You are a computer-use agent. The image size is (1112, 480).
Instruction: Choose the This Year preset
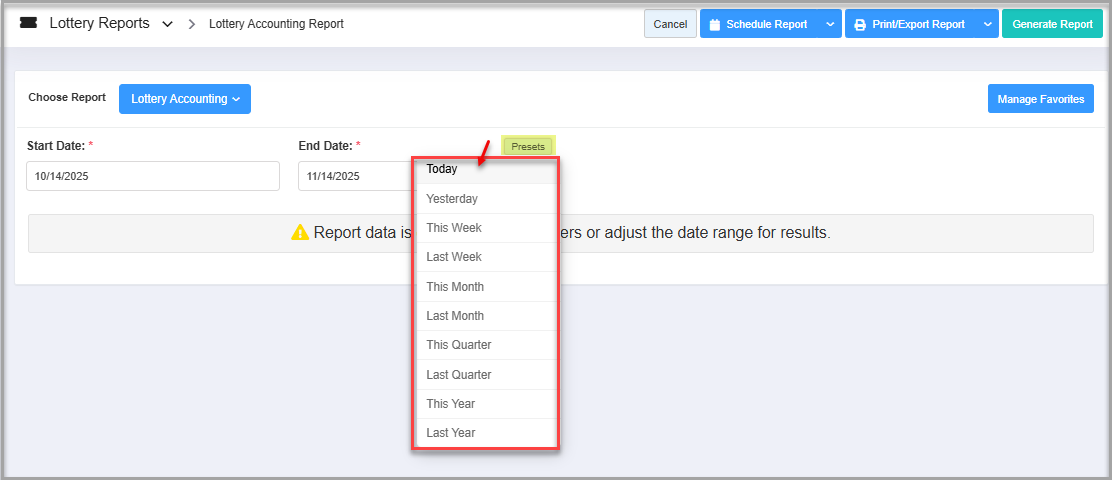coord(486,403)
